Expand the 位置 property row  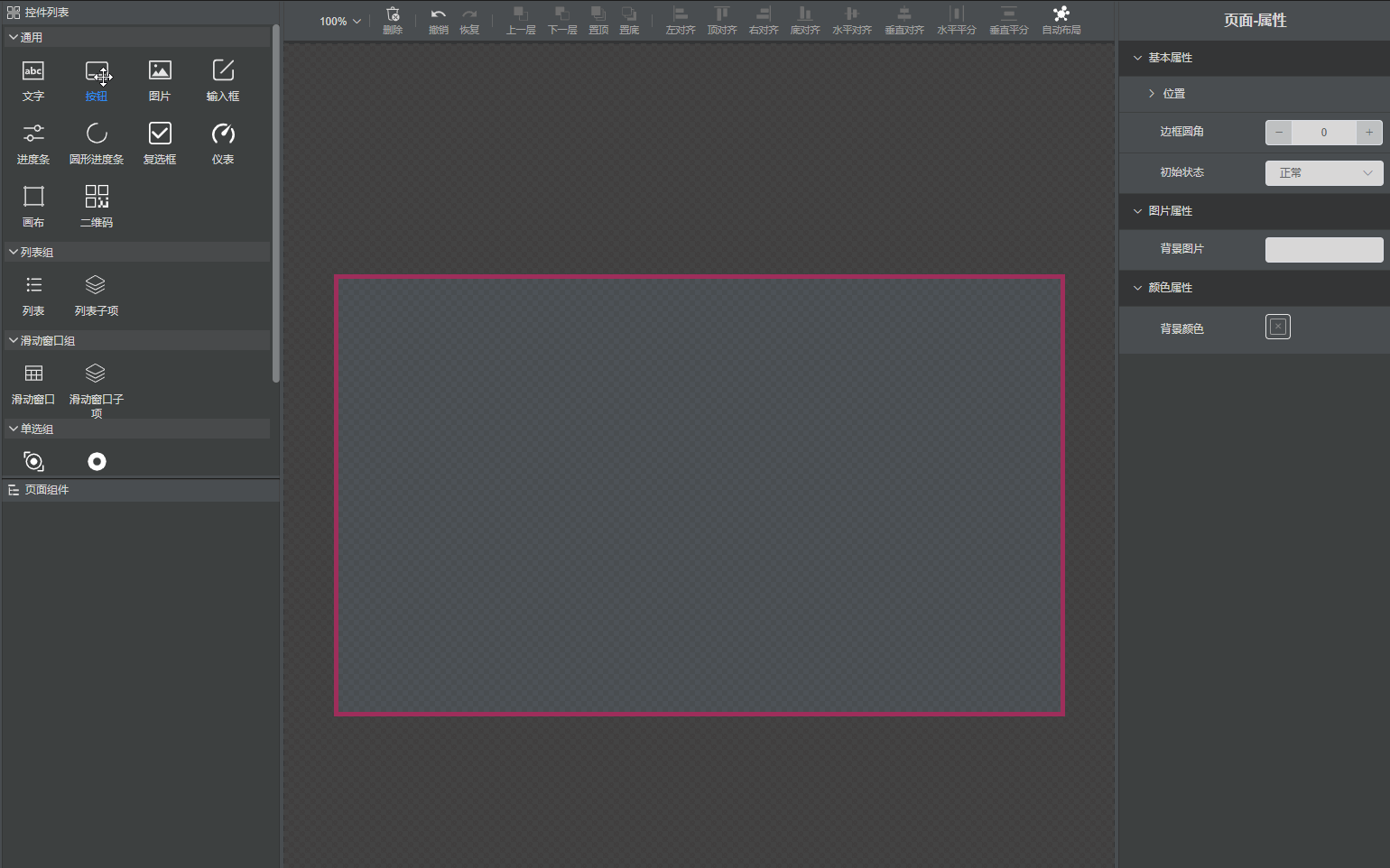(1255, 94)
